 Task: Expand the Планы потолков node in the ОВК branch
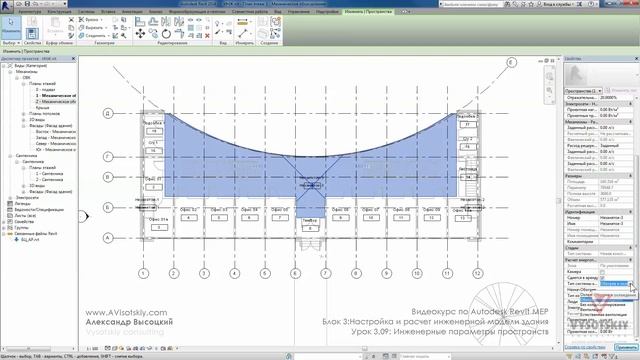click(x=24, y=114)
